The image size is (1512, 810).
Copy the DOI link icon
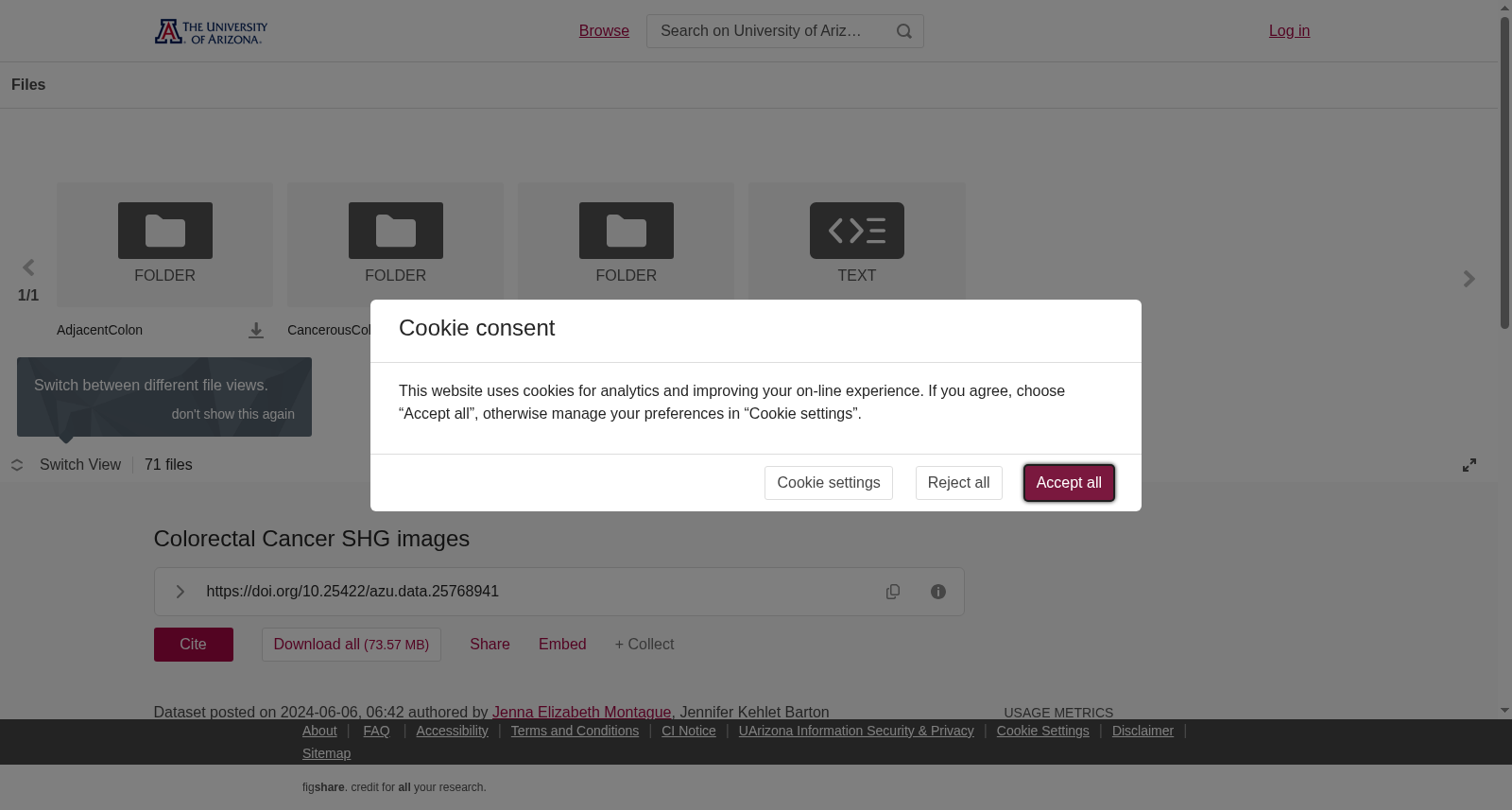click(x=893, y=592)
